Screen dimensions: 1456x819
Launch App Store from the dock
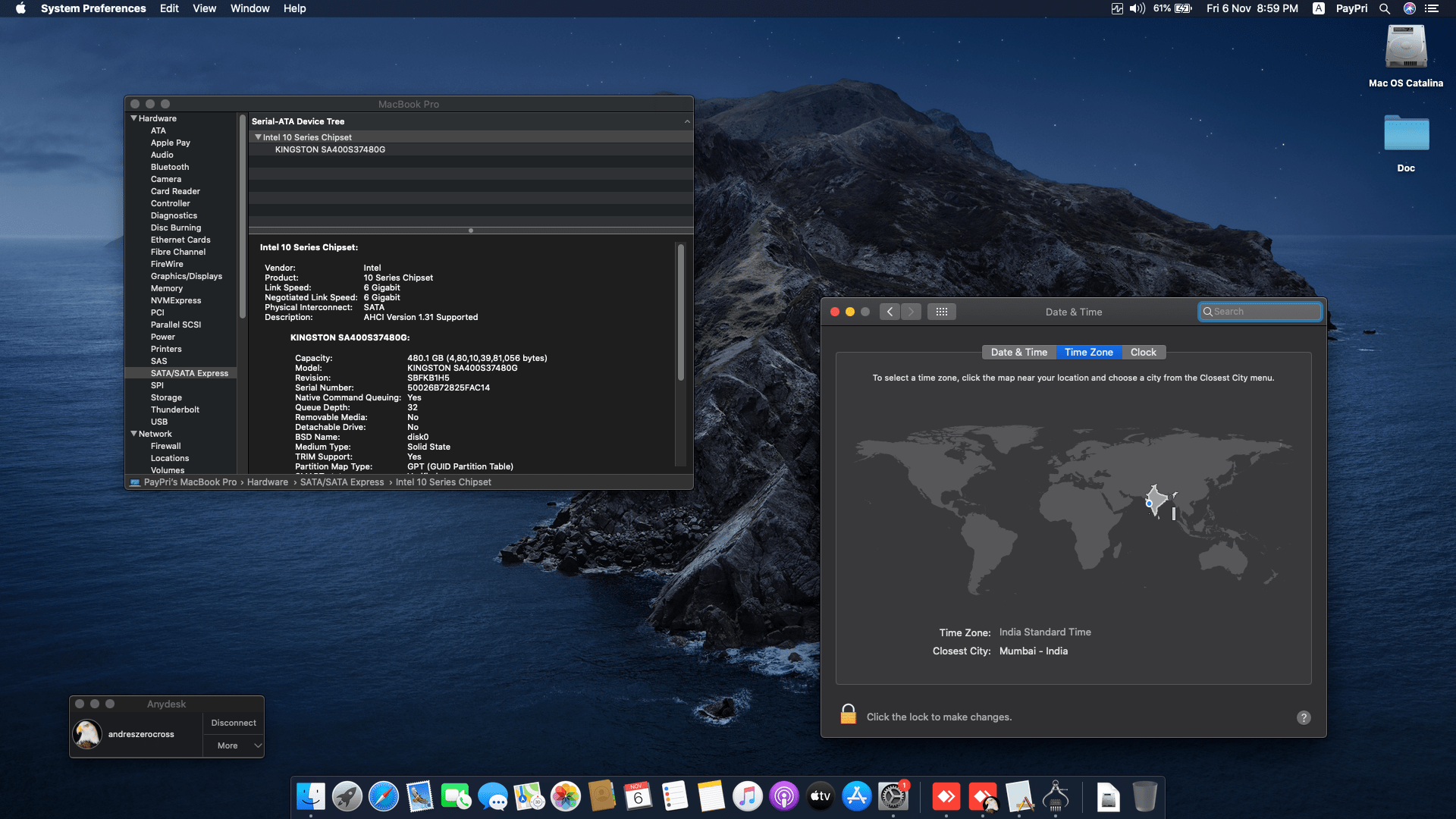856,797
